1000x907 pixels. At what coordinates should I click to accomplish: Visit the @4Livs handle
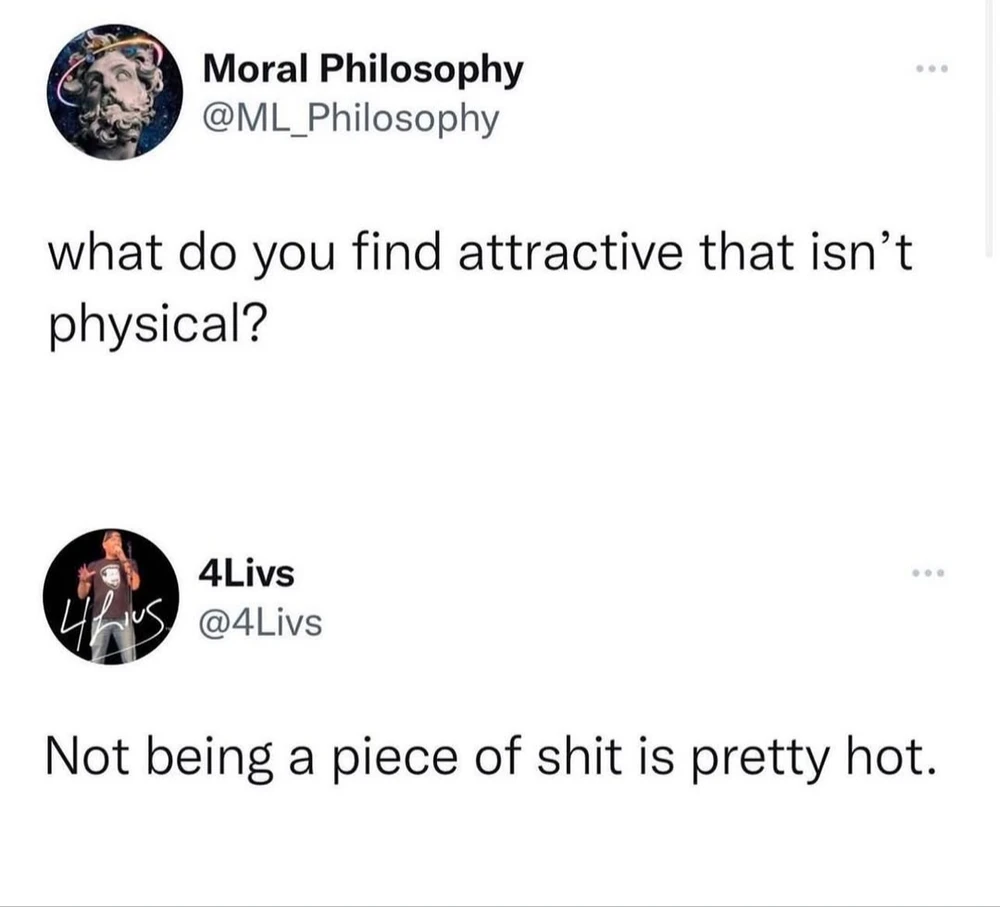[261, 622]
